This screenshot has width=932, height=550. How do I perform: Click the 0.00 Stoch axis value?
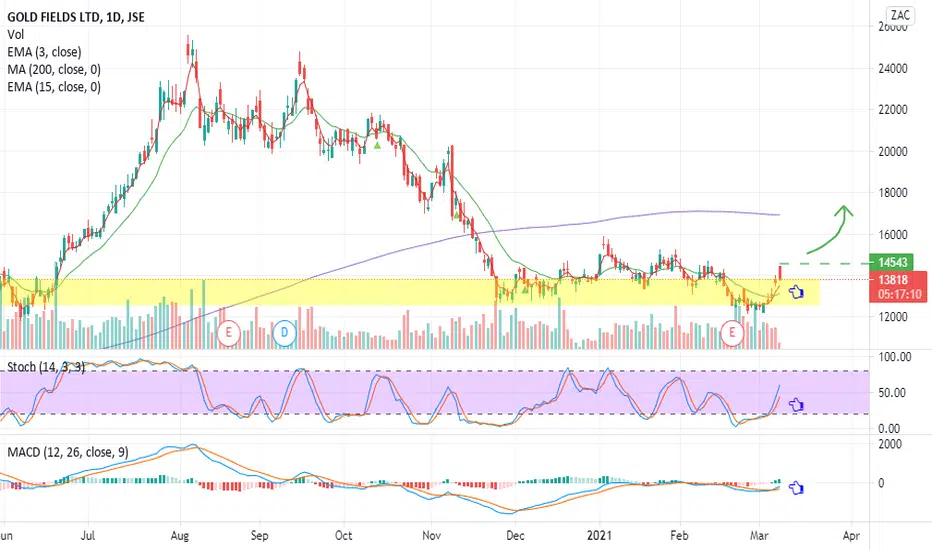[x=889, y=428]
